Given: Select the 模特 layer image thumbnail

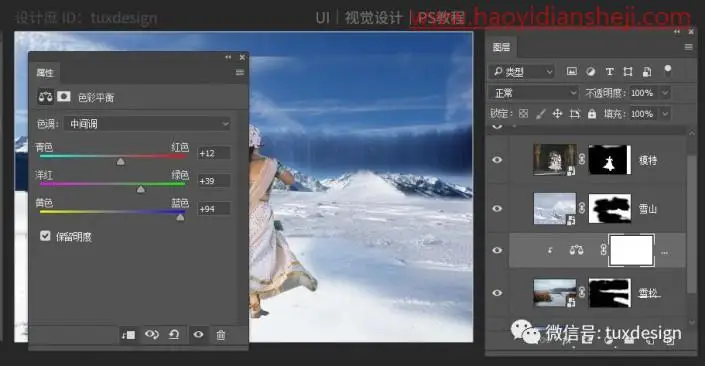Looking at the screenshot, I should click(x=554, y=159).
